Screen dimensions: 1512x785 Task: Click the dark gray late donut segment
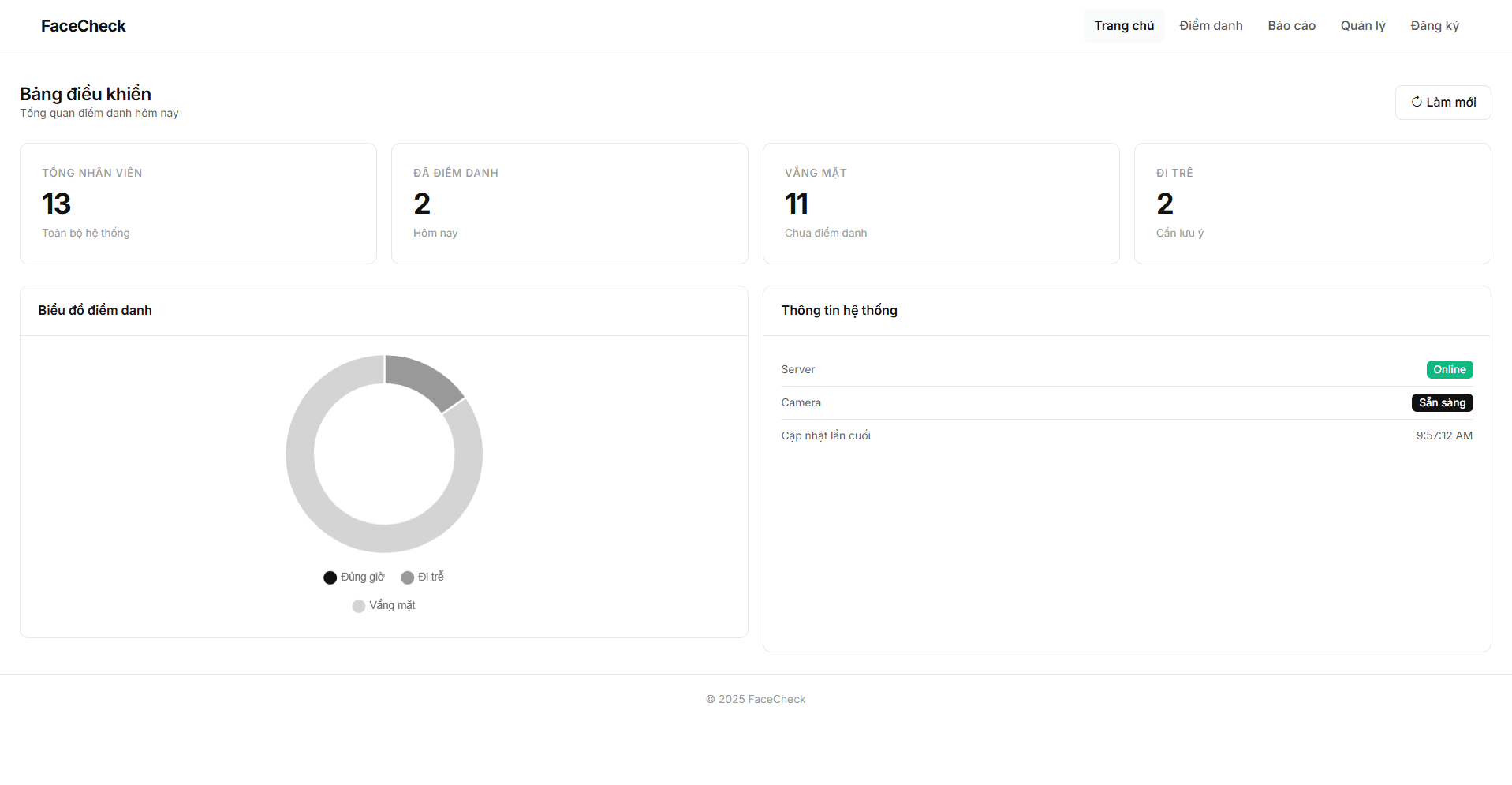tap(424, 378)
